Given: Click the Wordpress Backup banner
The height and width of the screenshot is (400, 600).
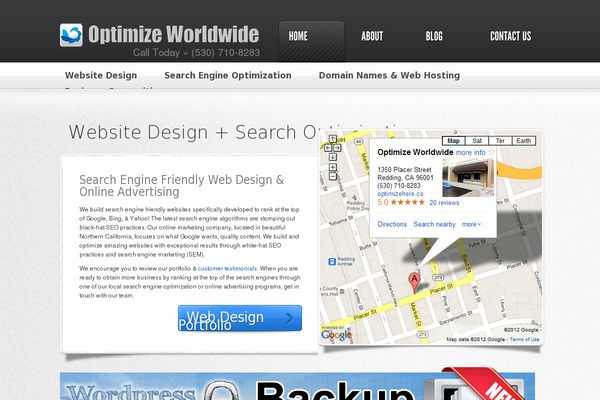Looking at the screenshot, I should pyautogui.click(x=297, y=386).
